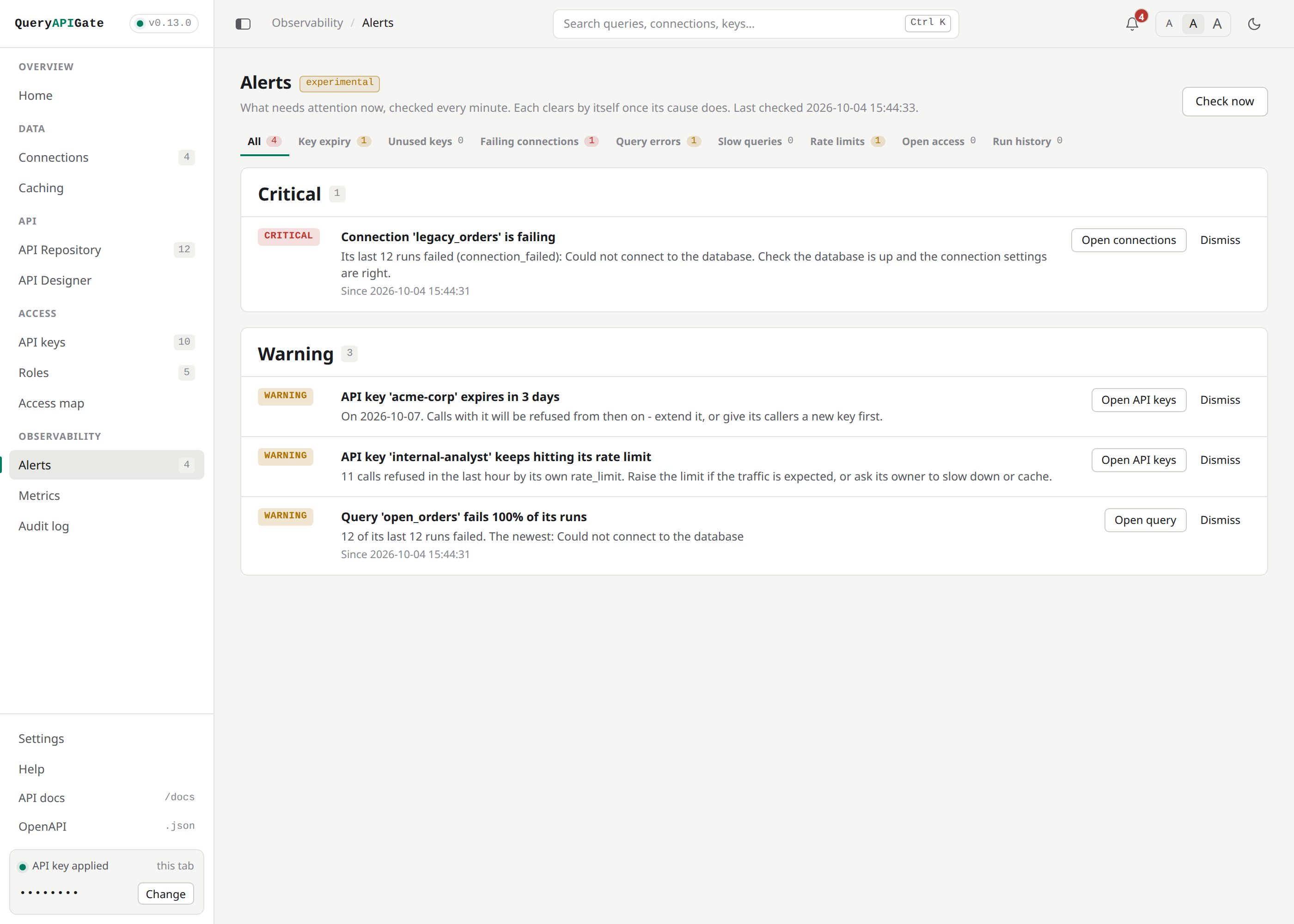Viewport: 1294px width, 924px height.
Task: Click the Check now button
Action: tap(1225, 101)
